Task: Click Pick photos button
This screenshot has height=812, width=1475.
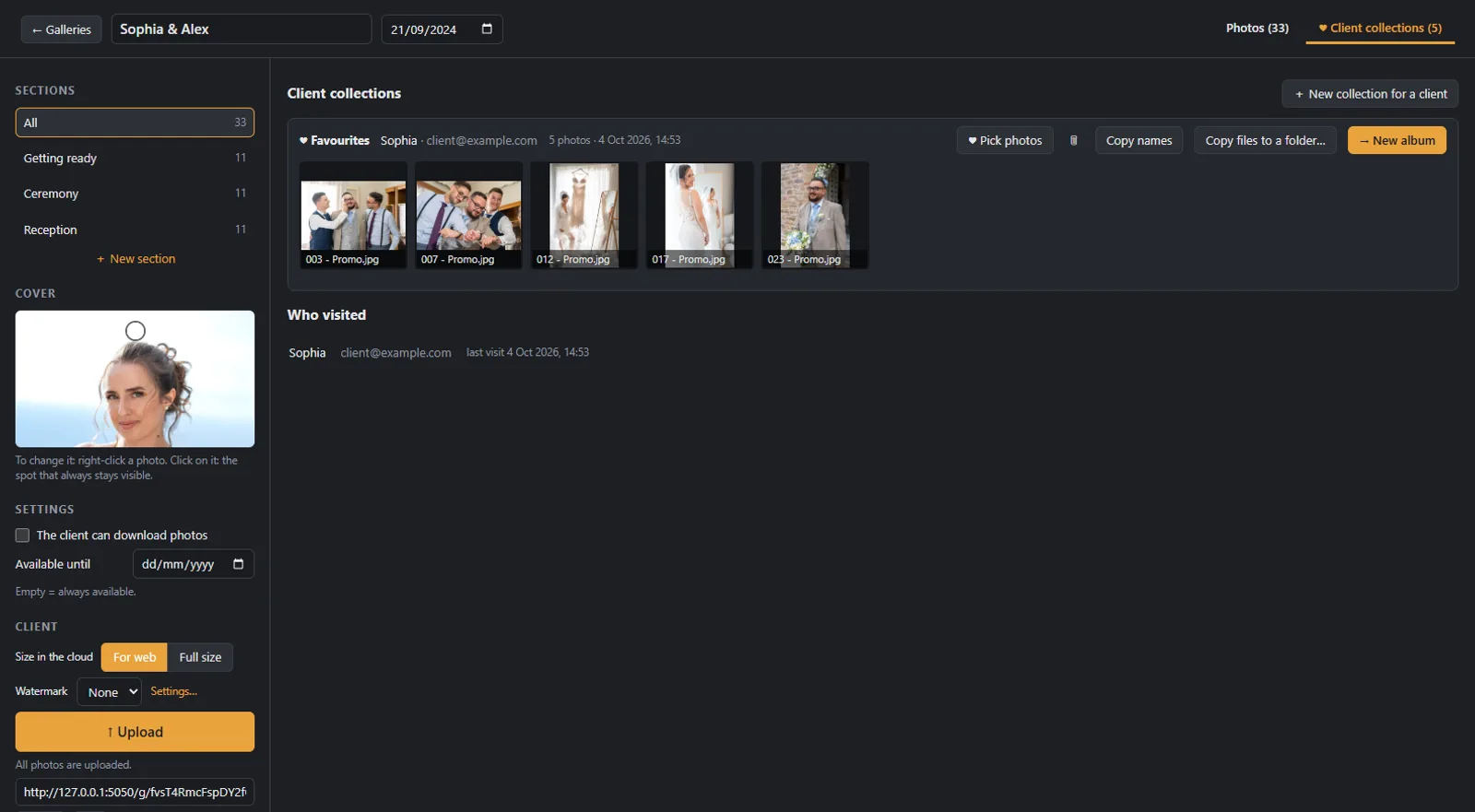Action: tap(1005, 140)
